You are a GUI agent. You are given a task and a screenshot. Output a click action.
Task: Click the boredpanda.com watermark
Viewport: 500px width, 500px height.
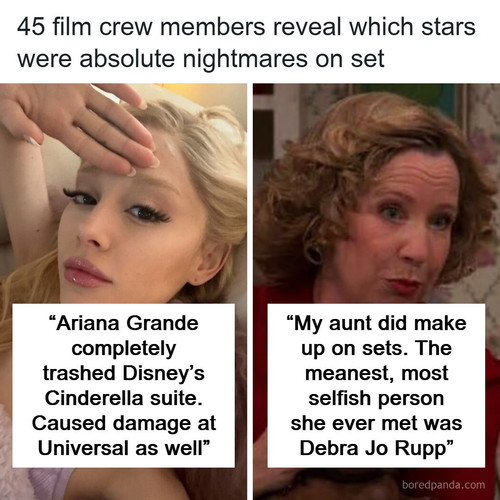click(x=444, y=484)
